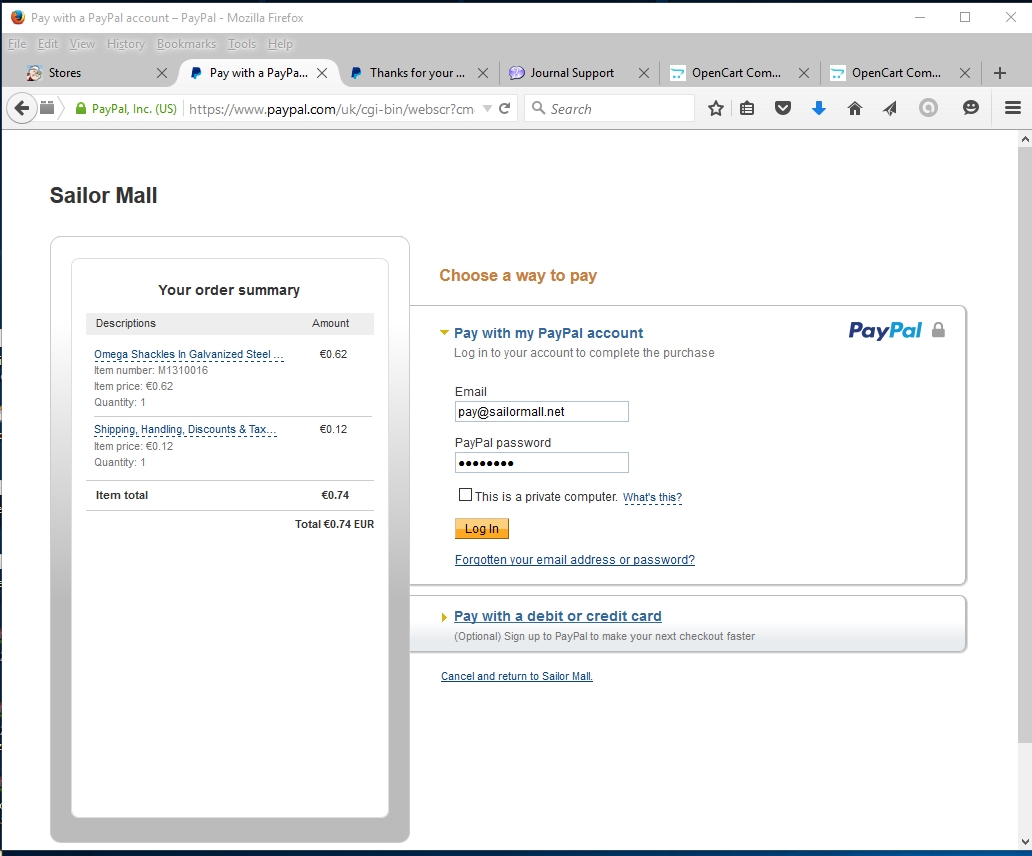Open Omega Shackles In Galvanized Steel item link
This screenshot has height=856, width=1032.
tap(188, 354)
